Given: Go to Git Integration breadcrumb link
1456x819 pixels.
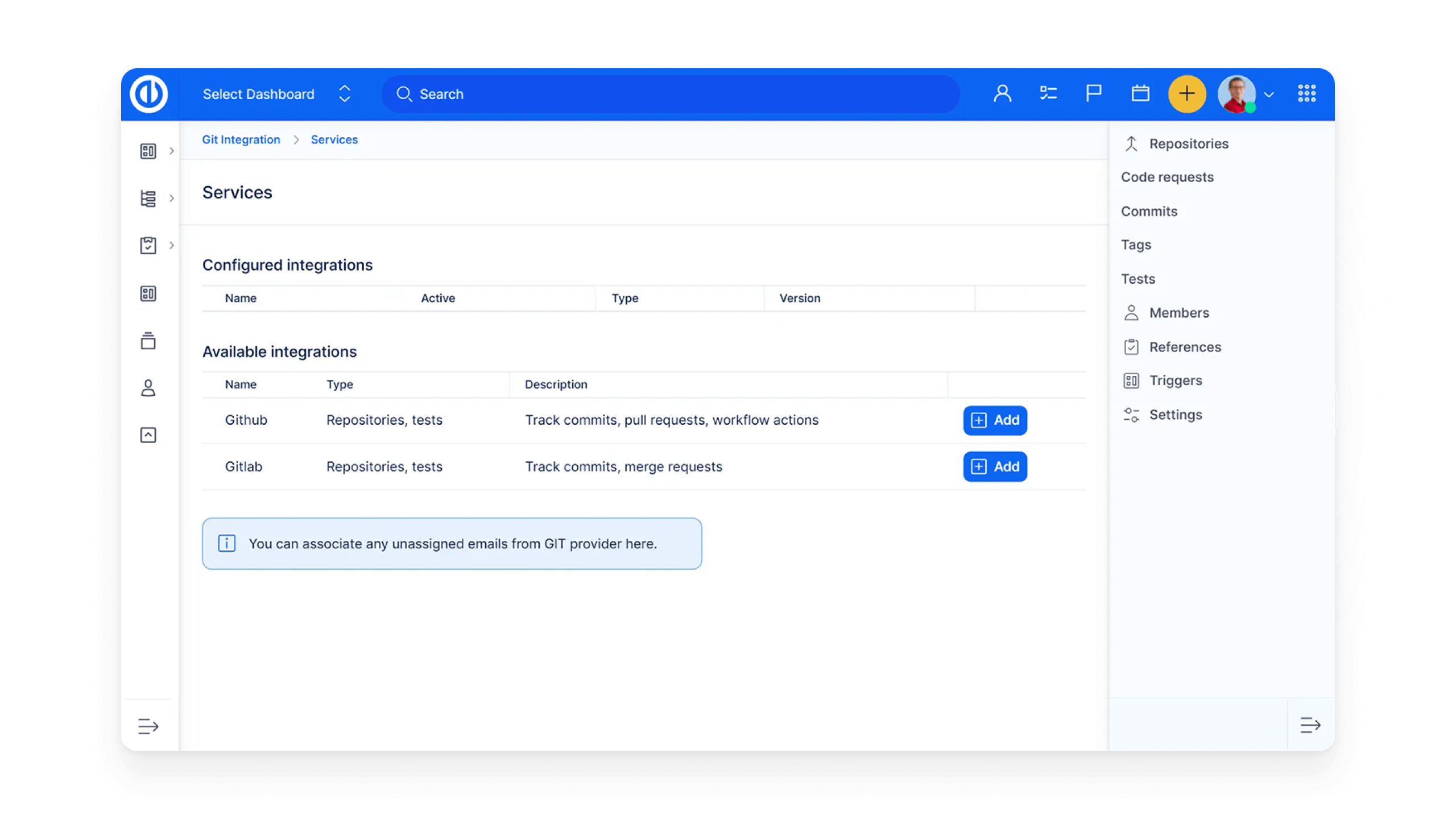Looking at the screenshot, I should (241, 140).
